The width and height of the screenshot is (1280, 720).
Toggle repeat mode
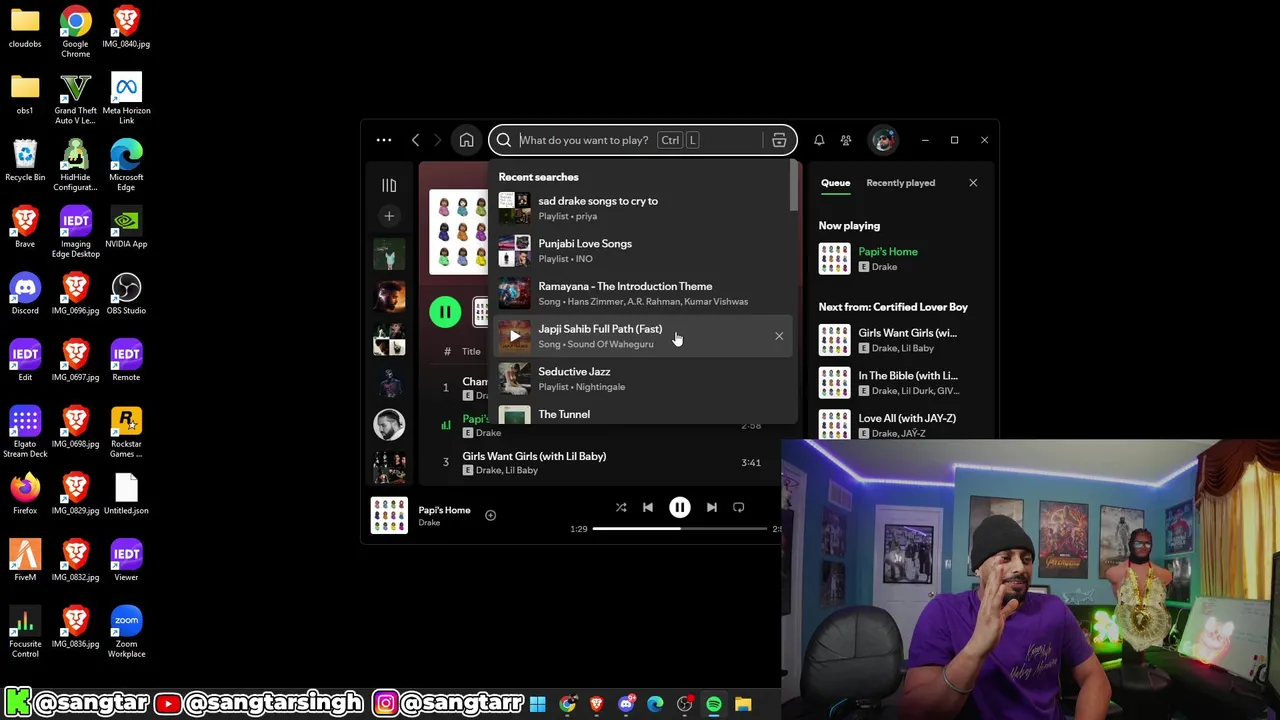pos(738,507)
